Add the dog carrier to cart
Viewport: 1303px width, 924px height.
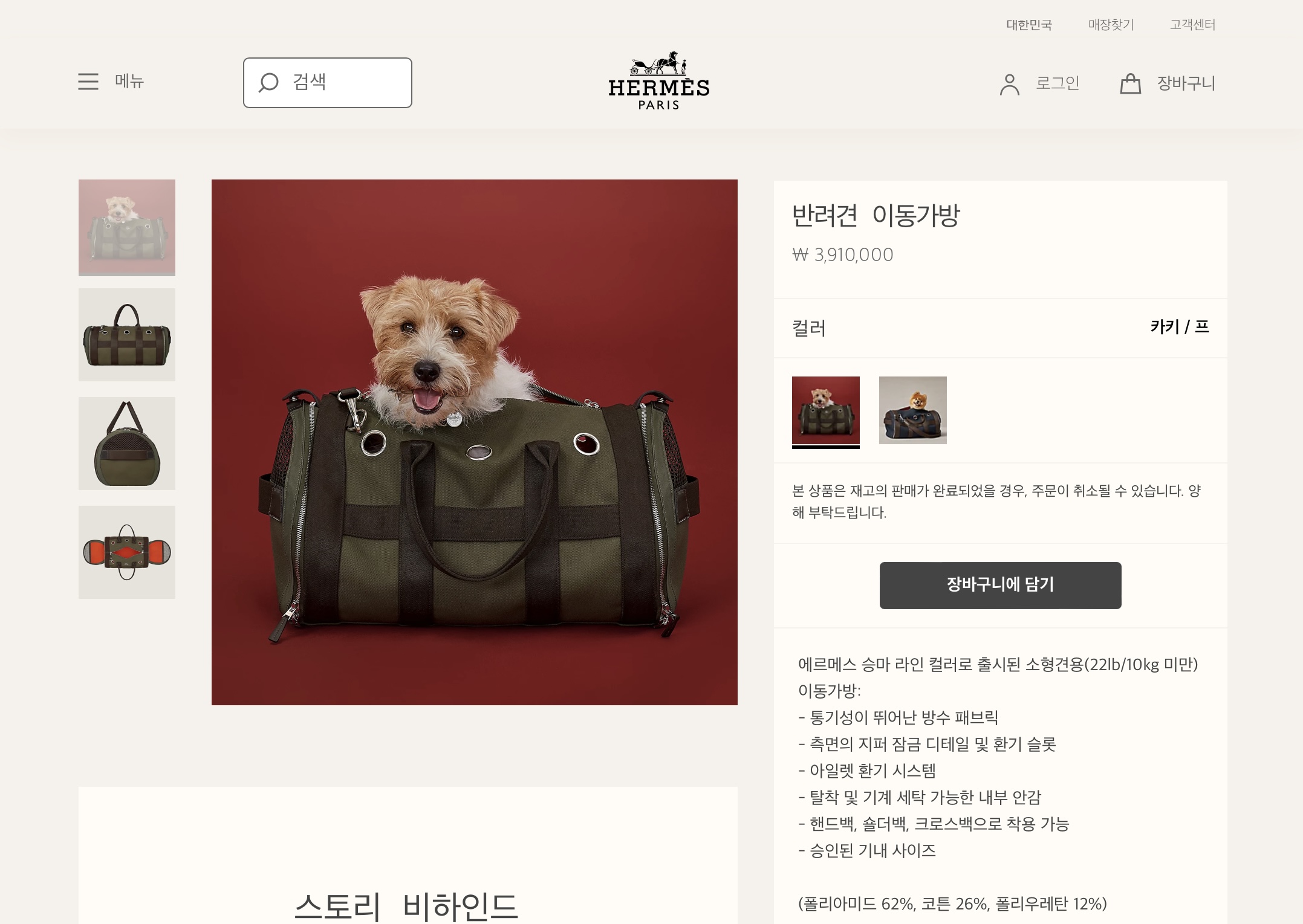tap(1001, 586)
